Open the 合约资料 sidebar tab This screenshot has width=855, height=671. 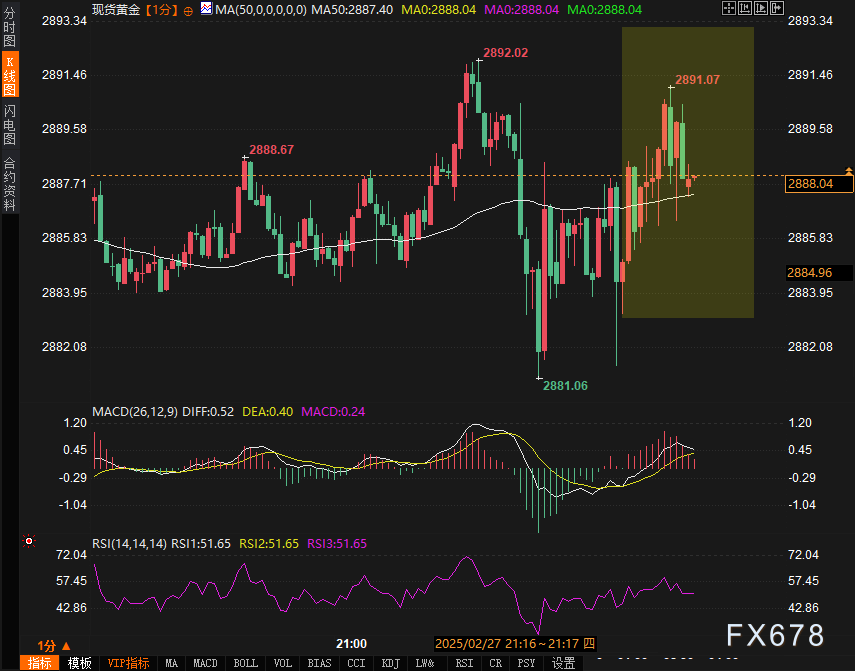pos(9,184)
